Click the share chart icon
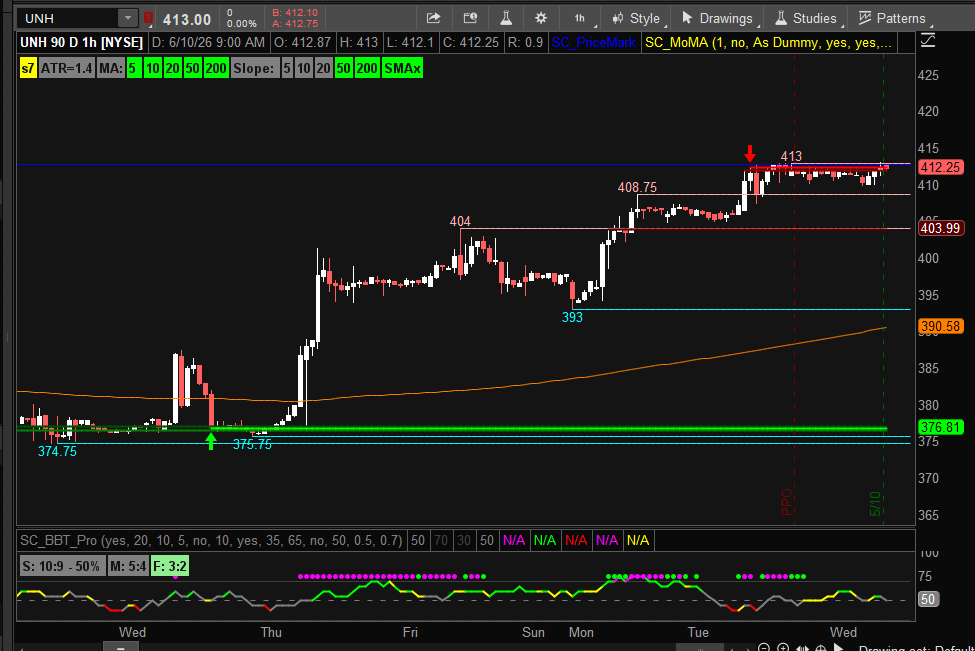Viewport: 975px width, 651px height. click(433, 18)
